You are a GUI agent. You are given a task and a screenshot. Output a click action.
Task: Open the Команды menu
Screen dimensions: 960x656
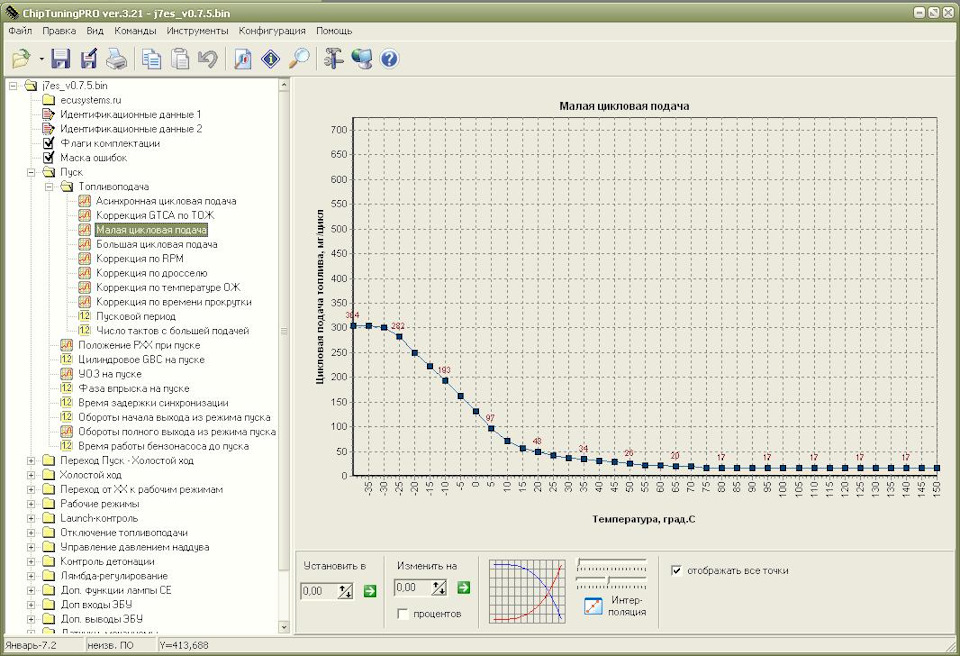135,31
